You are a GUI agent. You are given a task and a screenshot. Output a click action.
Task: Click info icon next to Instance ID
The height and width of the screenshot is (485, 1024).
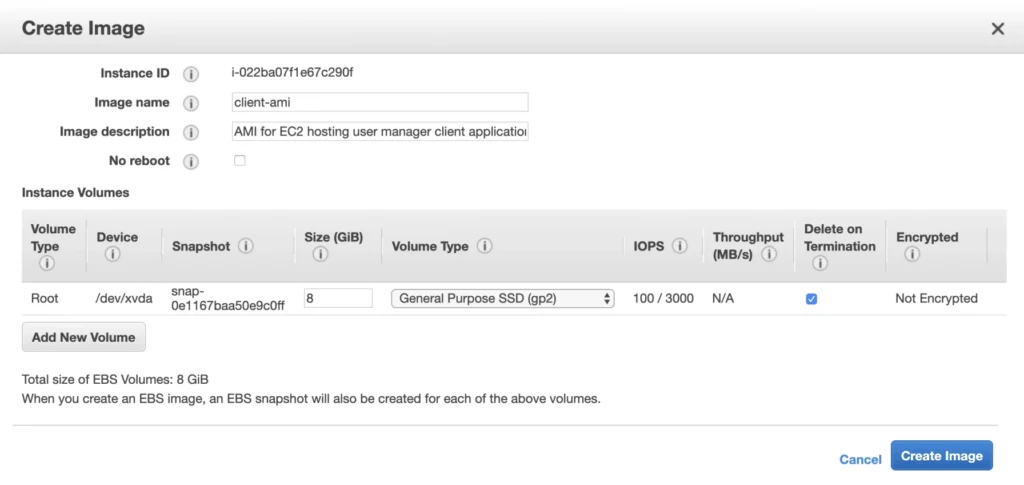point(190,74)
